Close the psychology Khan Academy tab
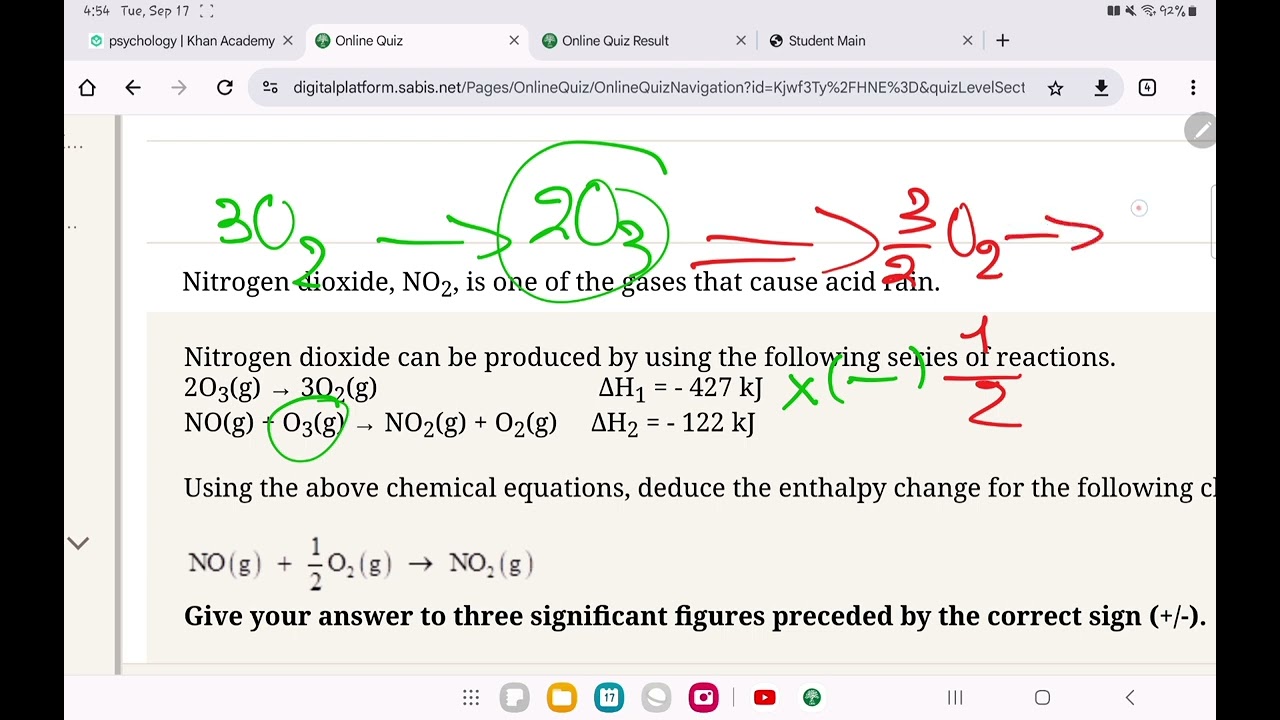 [x=288, y=41]
